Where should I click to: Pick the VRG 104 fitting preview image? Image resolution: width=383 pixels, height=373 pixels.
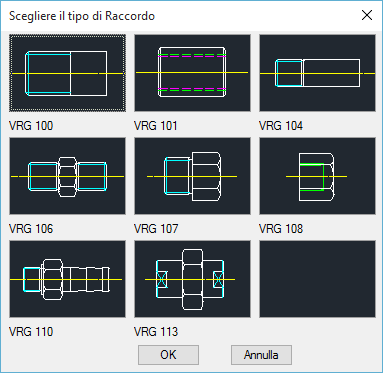(x=317, y=73)
